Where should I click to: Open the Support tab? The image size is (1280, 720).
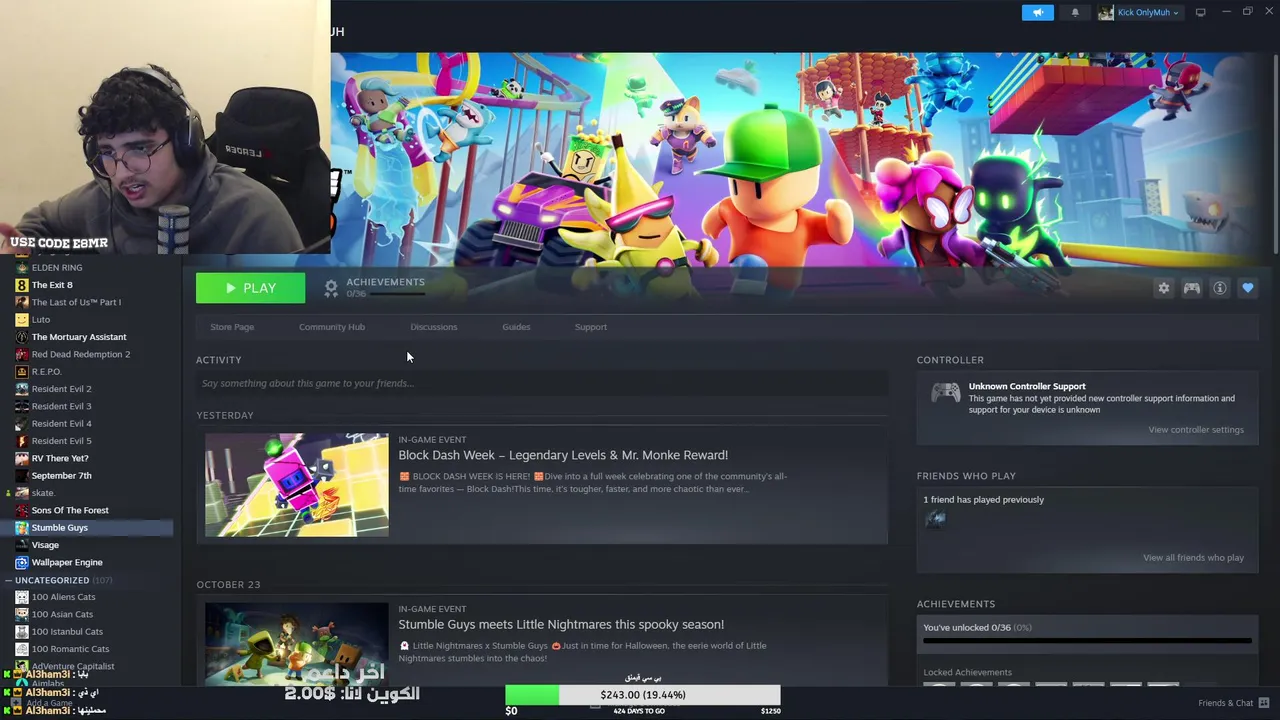click(x=590, y=327)
